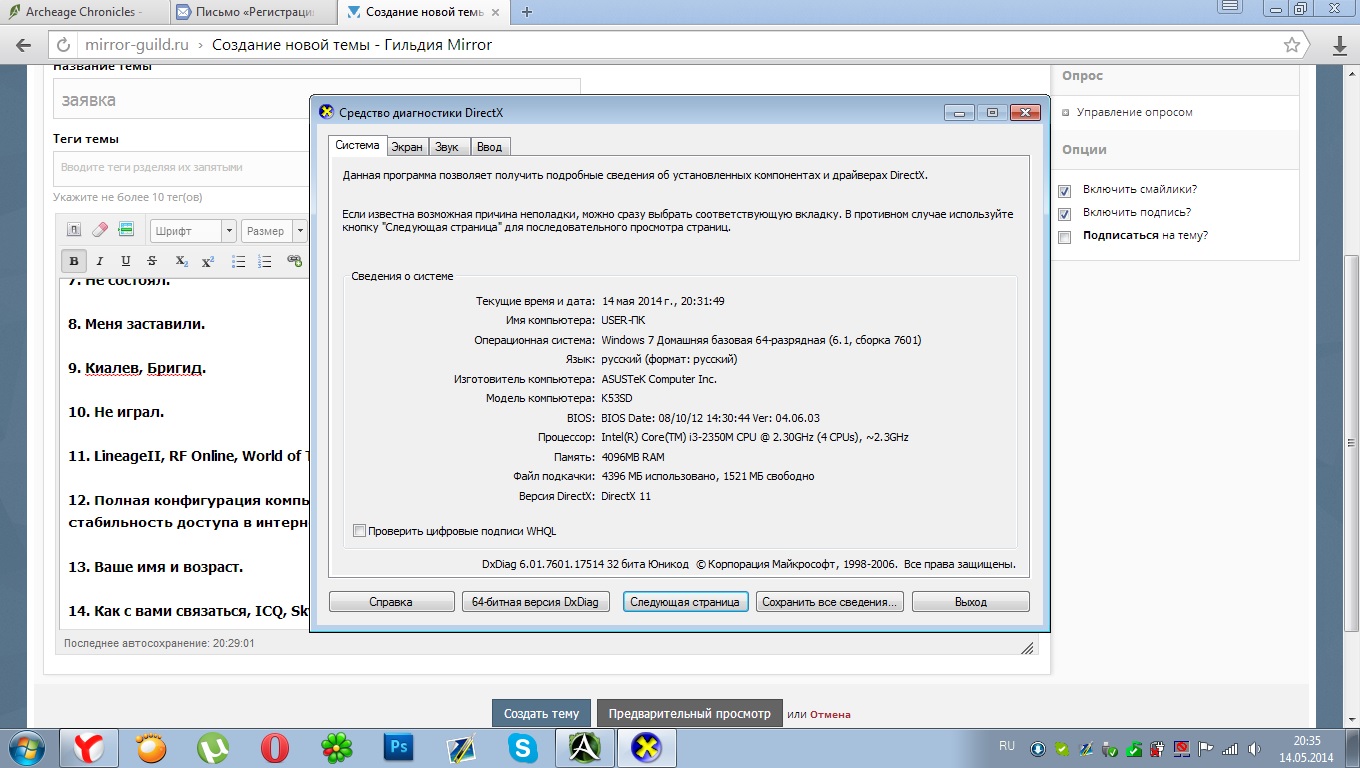Toggle bold formatting in the forum editor

74,261
